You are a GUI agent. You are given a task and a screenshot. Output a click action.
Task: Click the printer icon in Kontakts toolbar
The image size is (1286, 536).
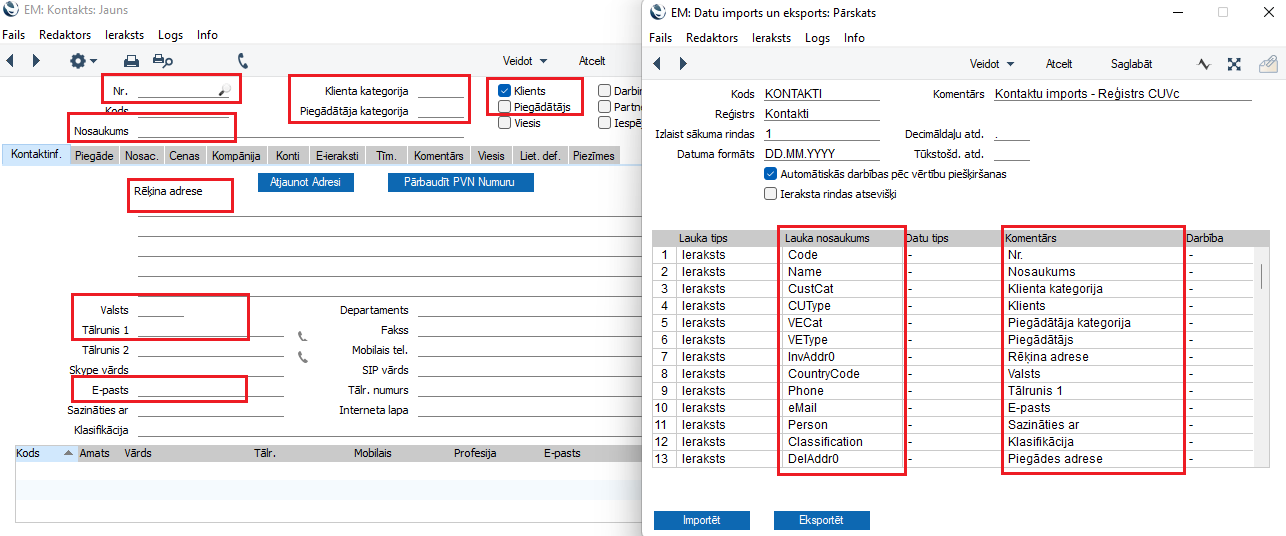(131, 61)
